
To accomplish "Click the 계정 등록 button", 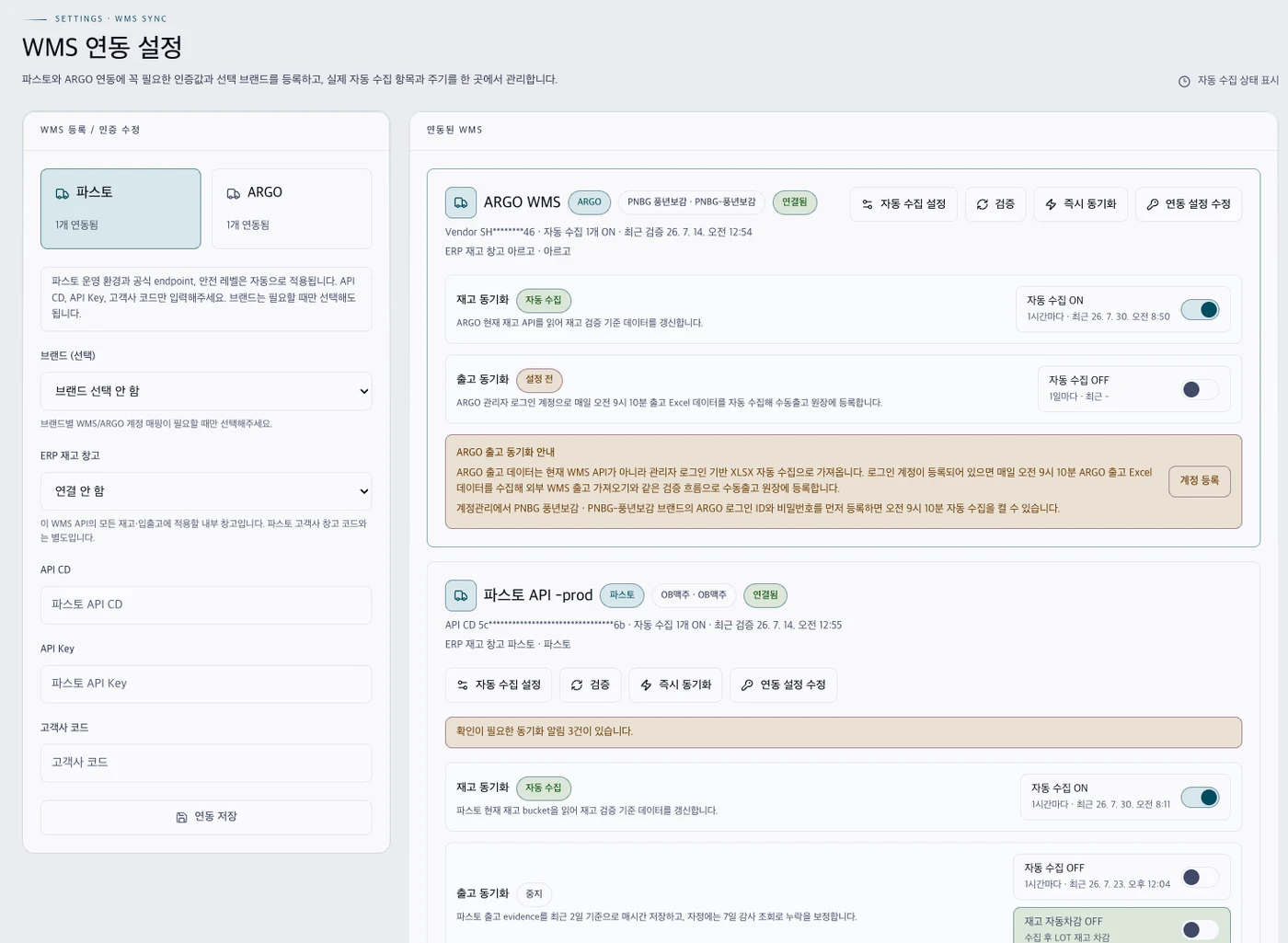I will click(1200, 481).
